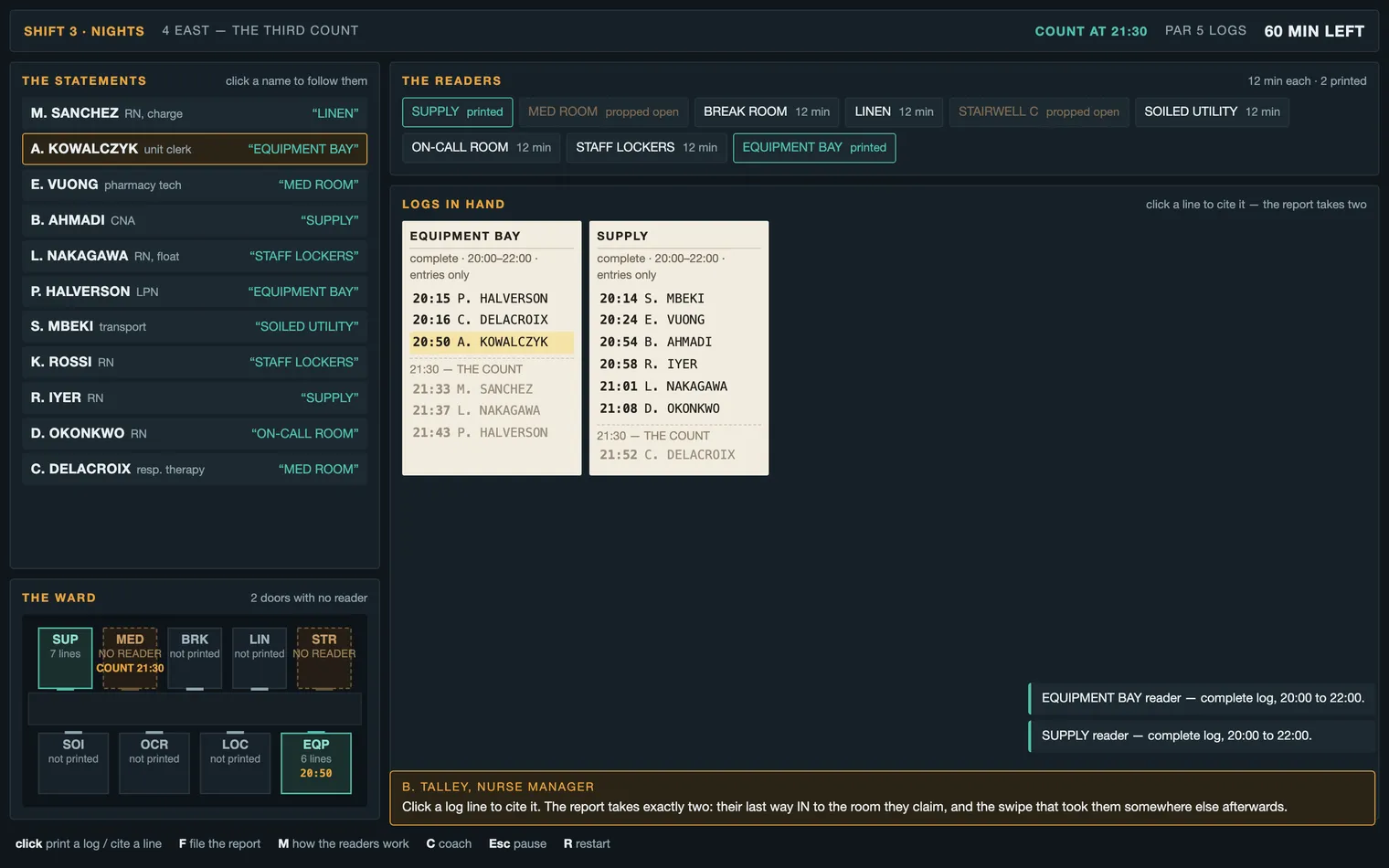1389x868 pixels.
Task: Click the propped-open MED ROOM chip
Action: pyautogui.click(x=603, y=111)
